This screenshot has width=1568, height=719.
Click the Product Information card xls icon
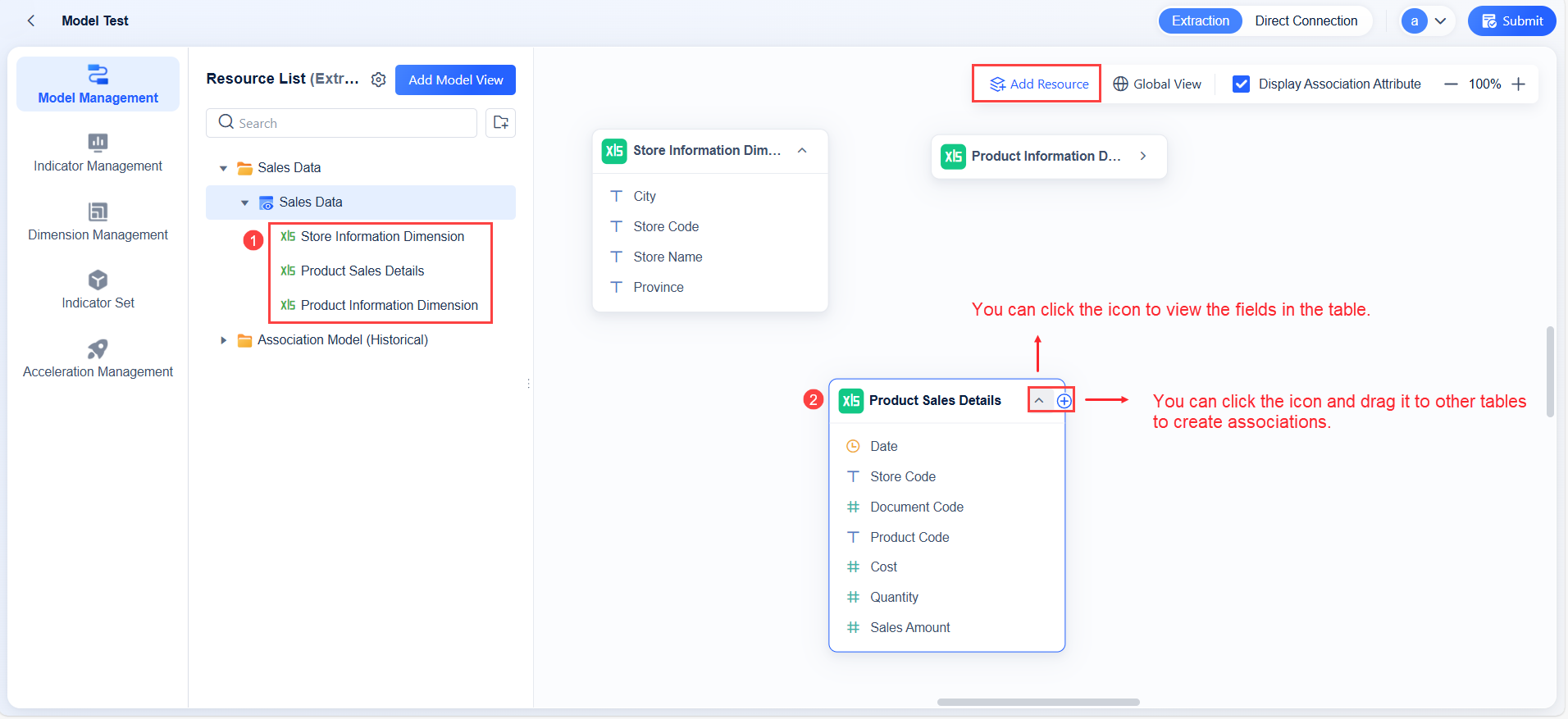(953, 157)
